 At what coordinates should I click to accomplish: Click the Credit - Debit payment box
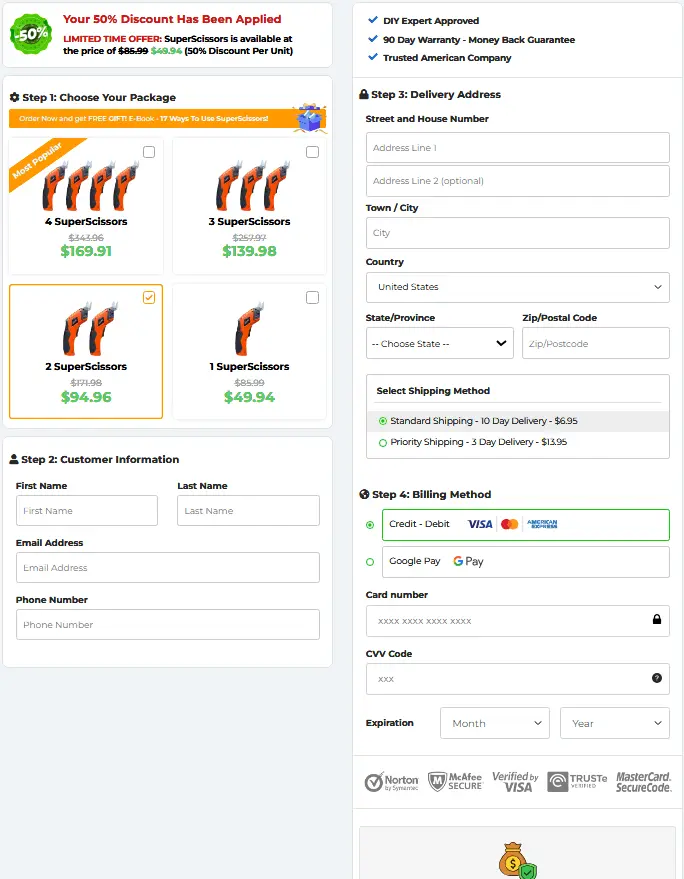526,525
